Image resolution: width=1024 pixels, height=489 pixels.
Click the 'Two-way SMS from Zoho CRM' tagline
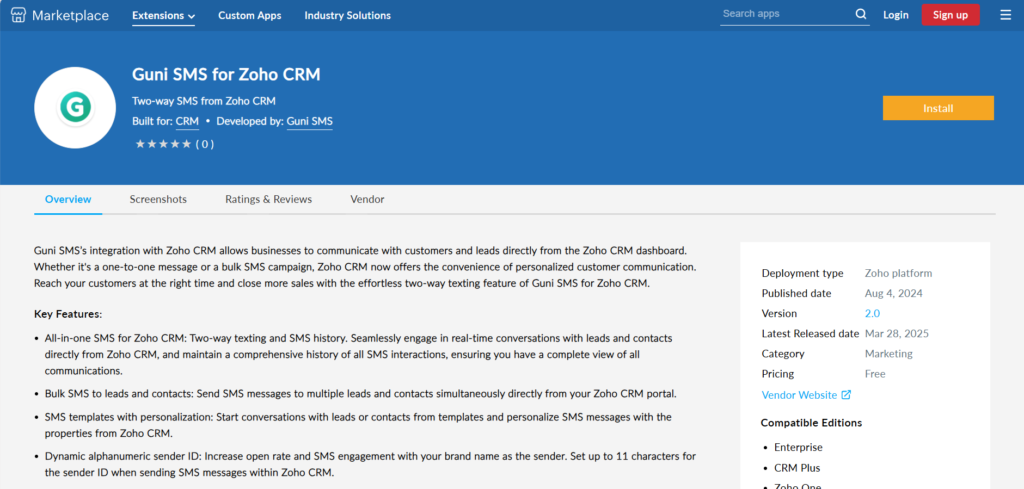tap(204, 101)
